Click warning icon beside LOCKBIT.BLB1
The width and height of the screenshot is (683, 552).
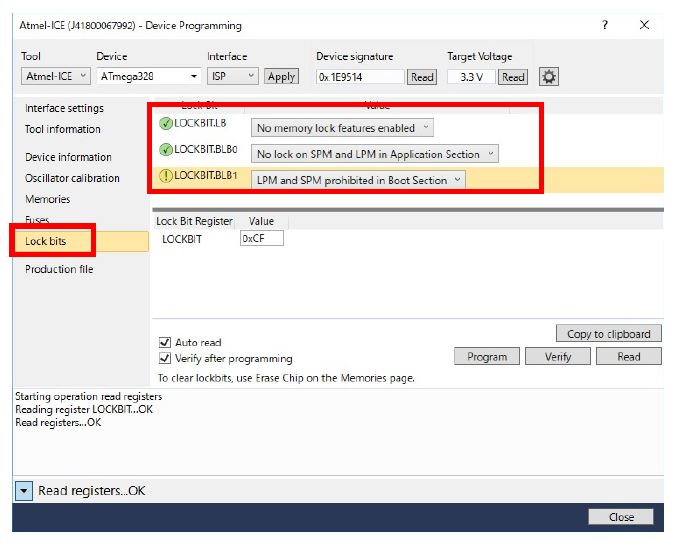coord(166,176)
